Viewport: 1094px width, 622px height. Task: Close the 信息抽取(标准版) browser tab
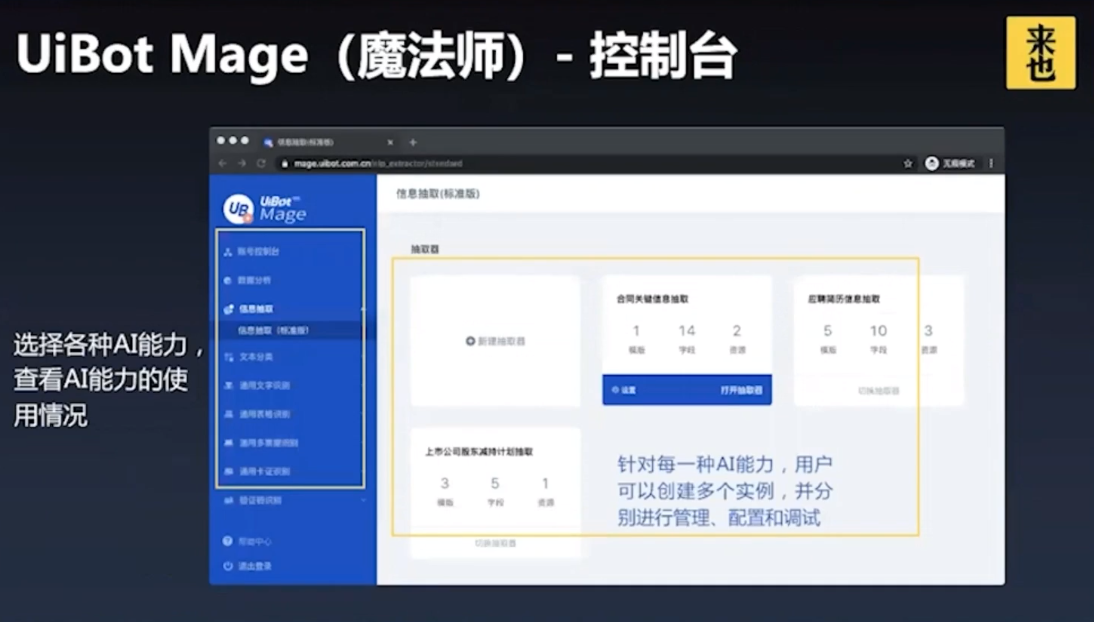point(390,142)
